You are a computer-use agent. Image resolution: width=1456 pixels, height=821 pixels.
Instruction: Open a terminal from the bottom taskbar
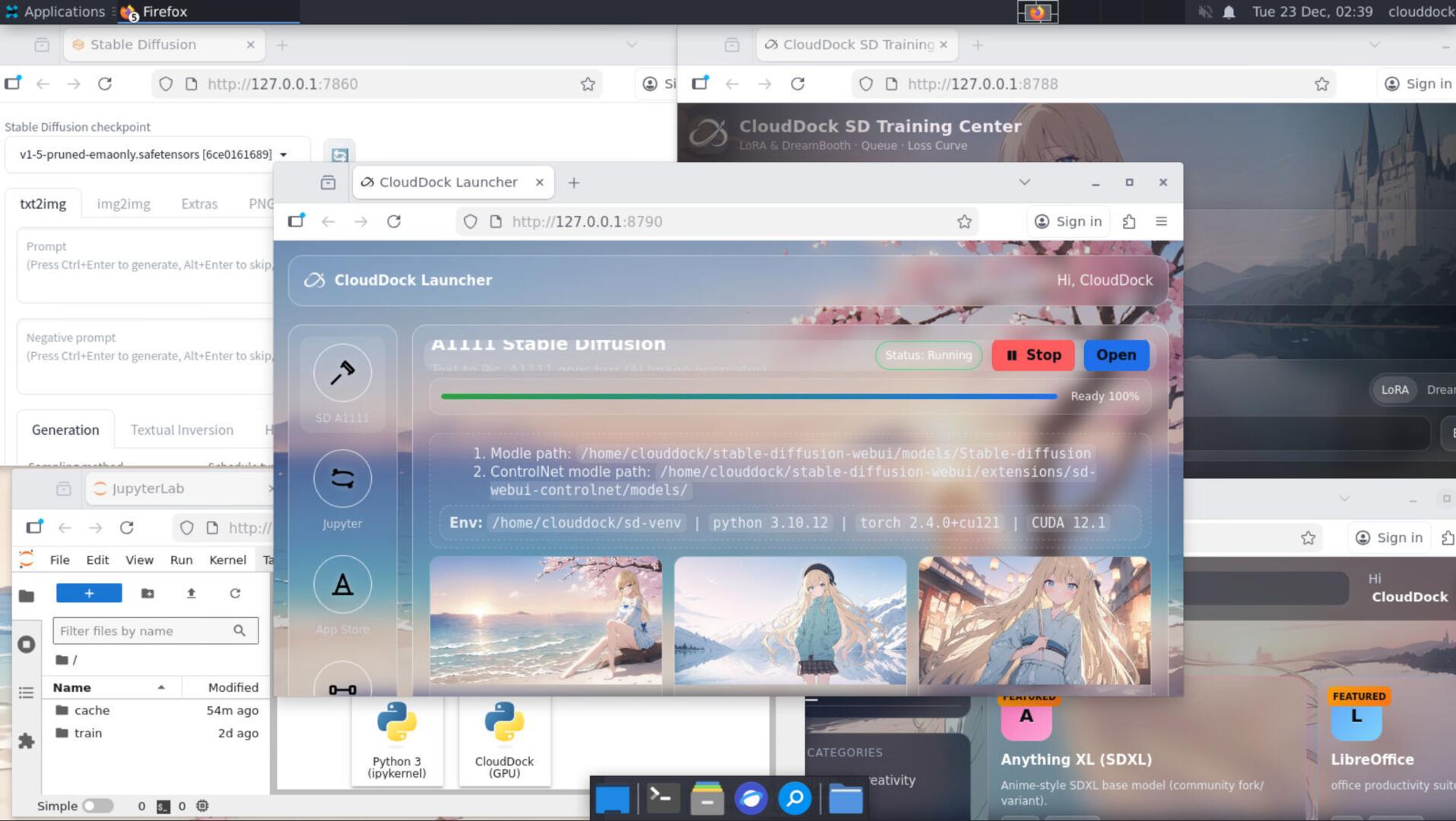pos(661,798)
